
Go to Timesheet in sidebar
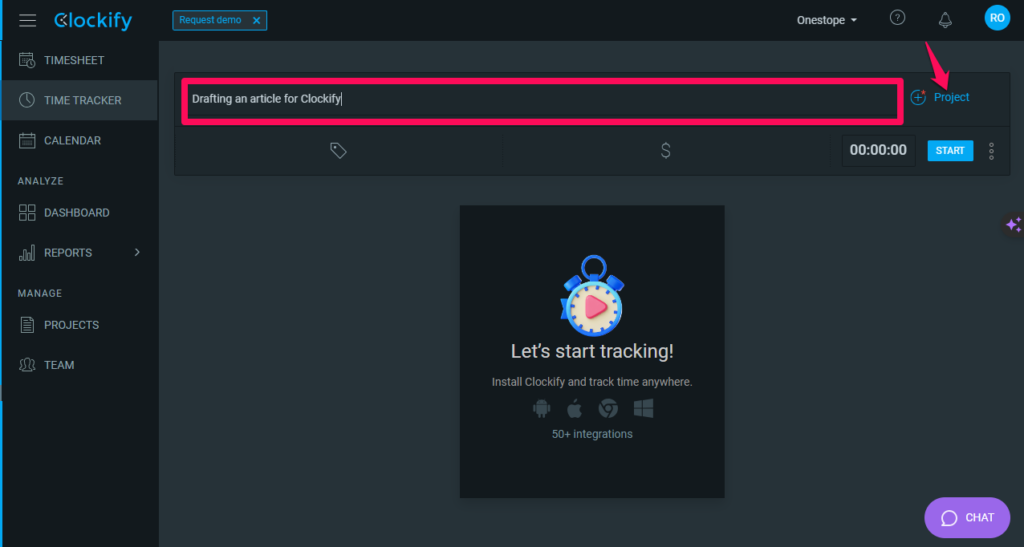pyautogui.click(x=80, y=60)
